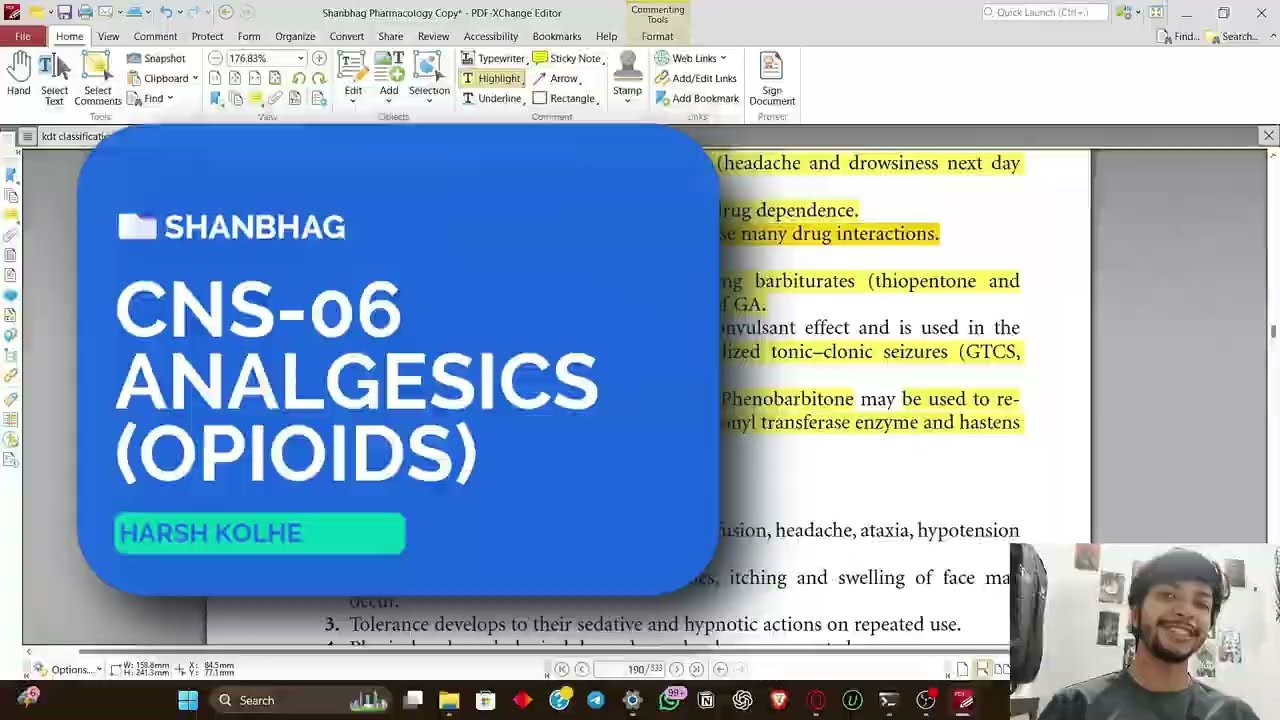Go to first page button
Viewport: 1280px width, 720px height.
561,669
